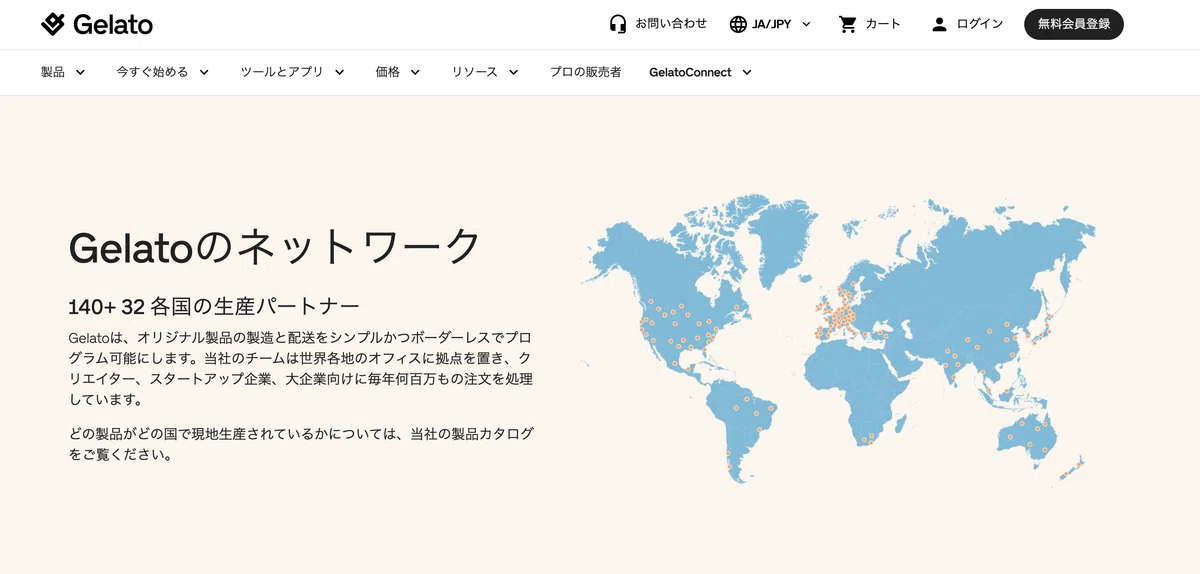Expand the chevron beside 価格

(415, 72)
